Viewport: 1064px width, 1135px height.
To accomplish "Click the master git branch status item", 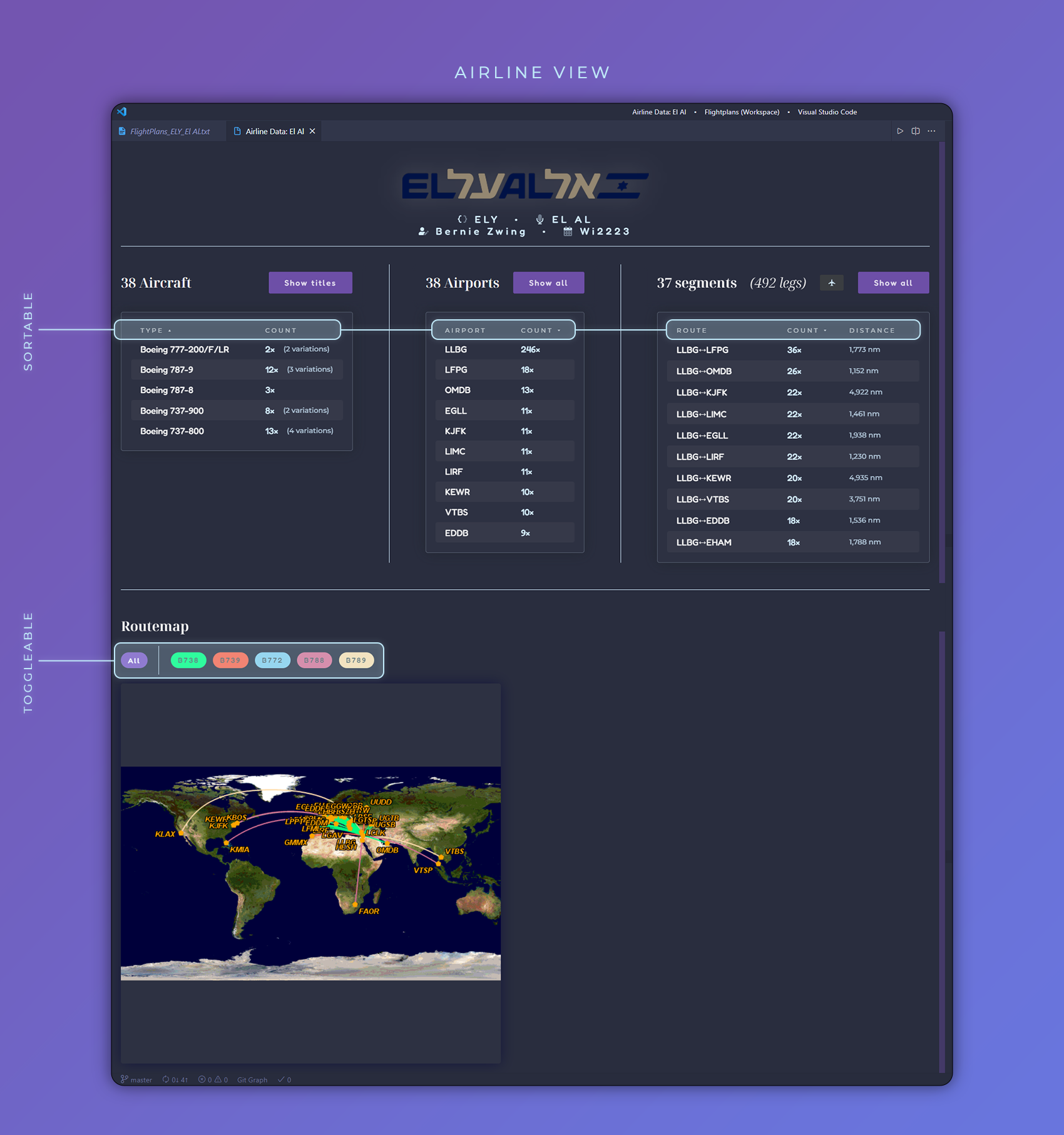I will click(136, 1079).
